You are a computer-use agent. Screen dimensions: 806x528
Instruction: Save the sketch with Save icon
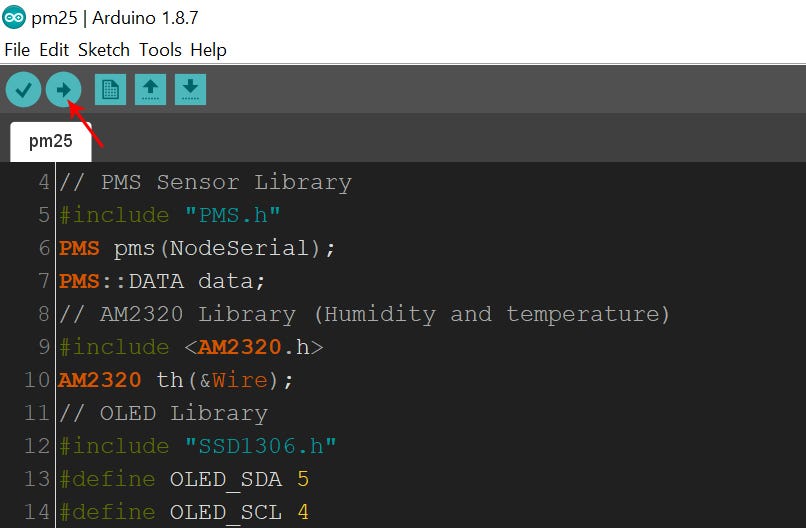(190, 89)
